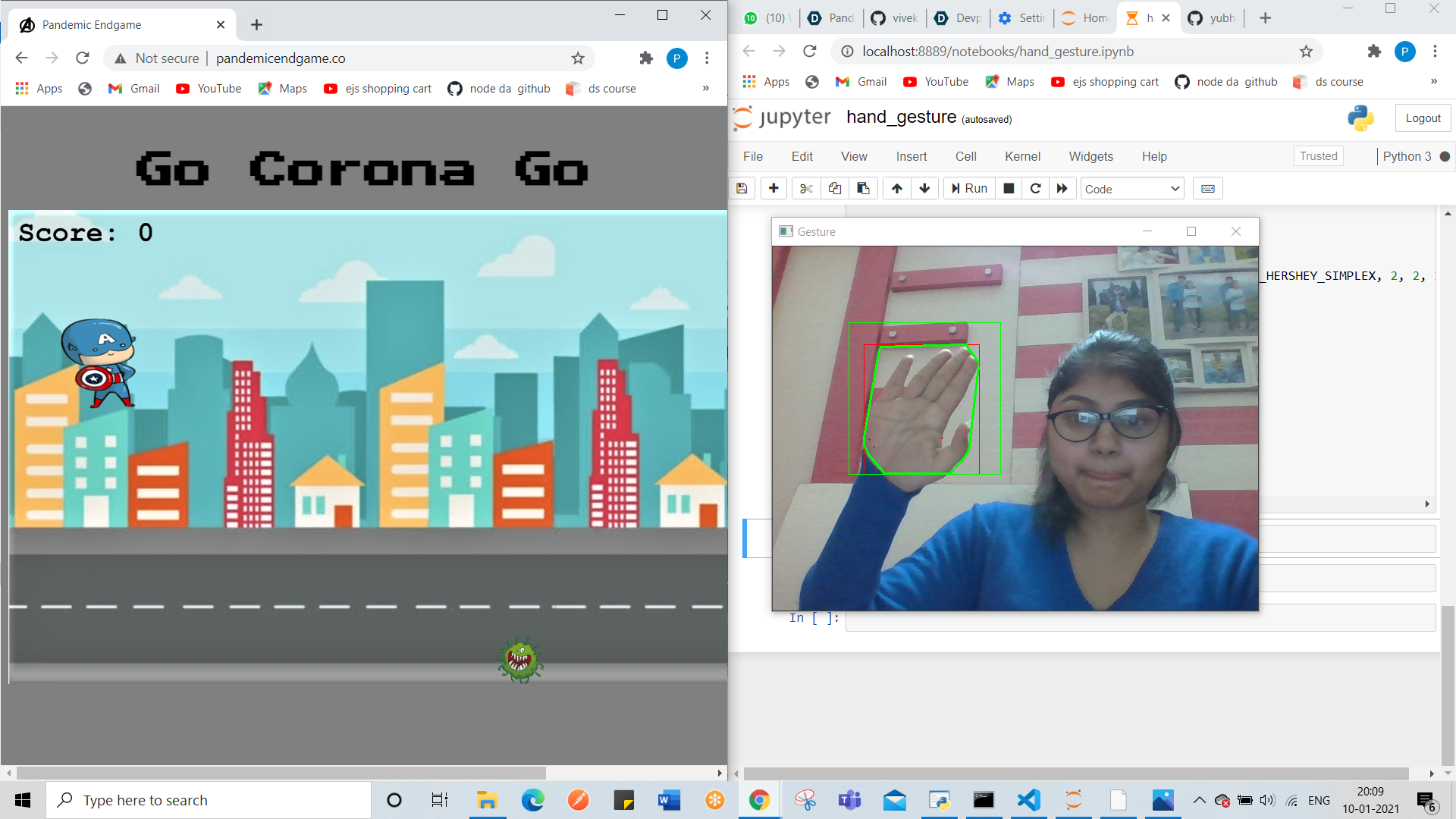Screen dimensions: 1456x819
Task: Bookmark the pandemicendgame.co page with star
Action: pos(578,58)
